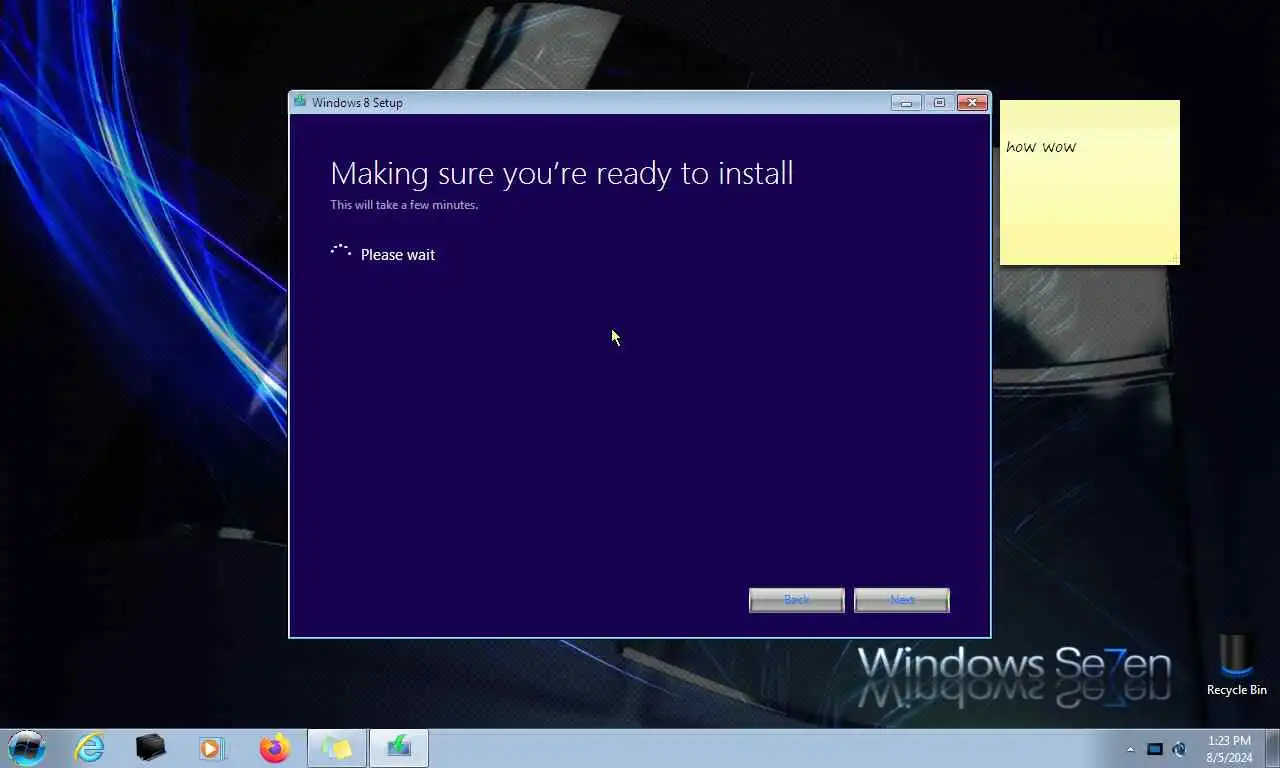Click 'This will take a few minutes.' text
1280x768 pixels.
coord(404,205)
